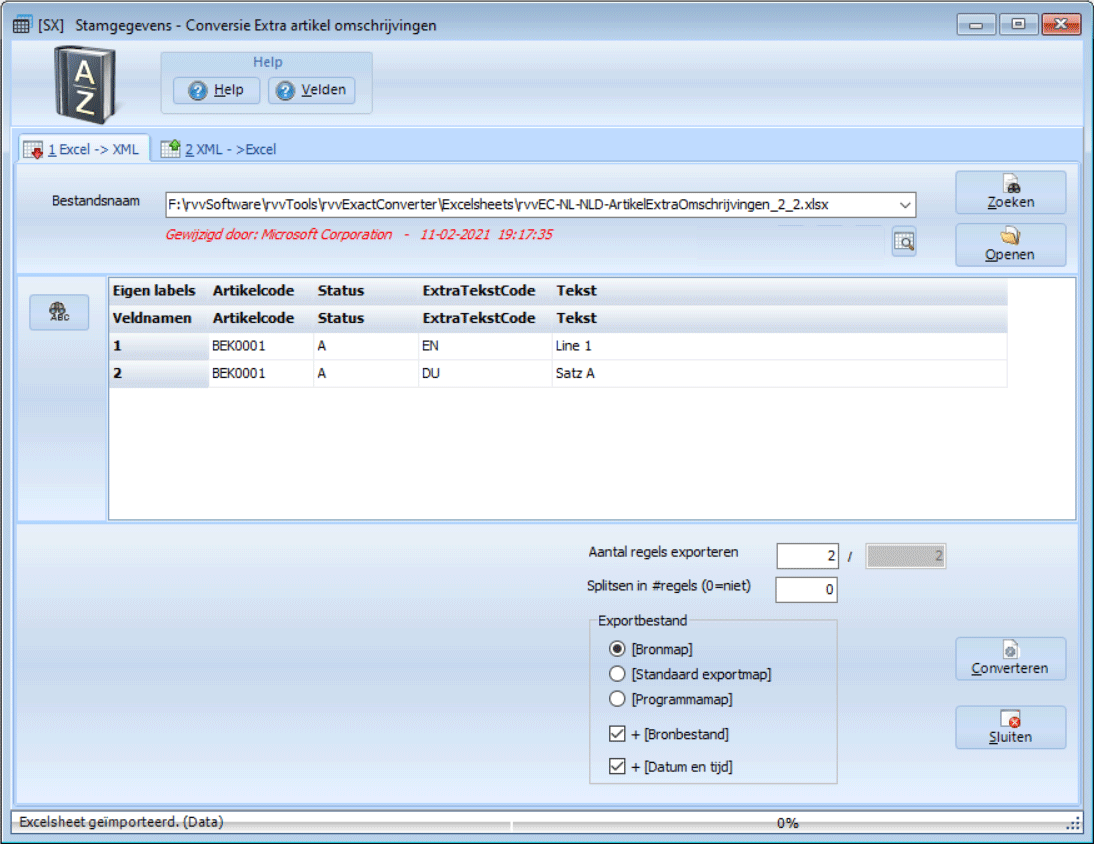
Task: Select the [Standaard exportmap] radio option
Action: pos(618,674)
